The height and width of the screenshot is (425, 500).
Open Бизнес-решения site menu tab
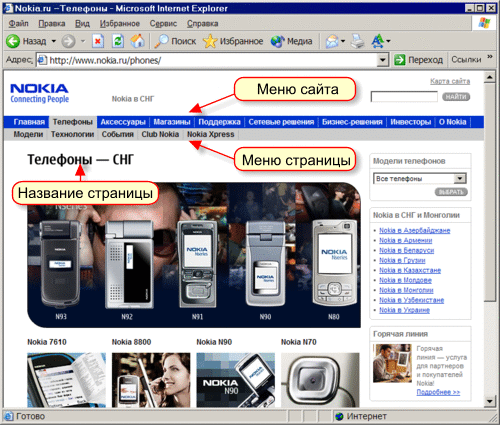352,122
